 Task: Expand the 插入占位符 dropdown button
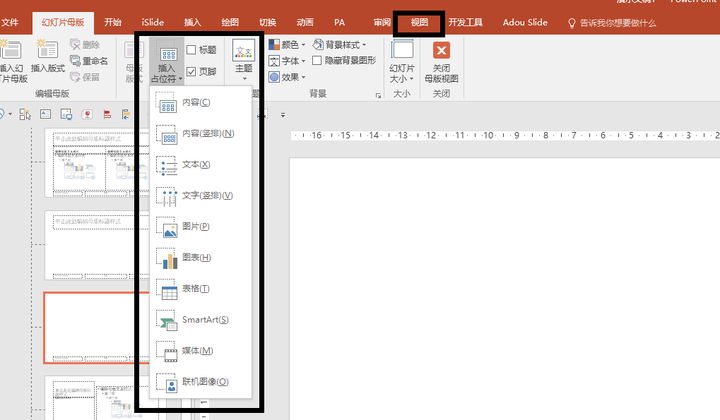coord(167,62)
